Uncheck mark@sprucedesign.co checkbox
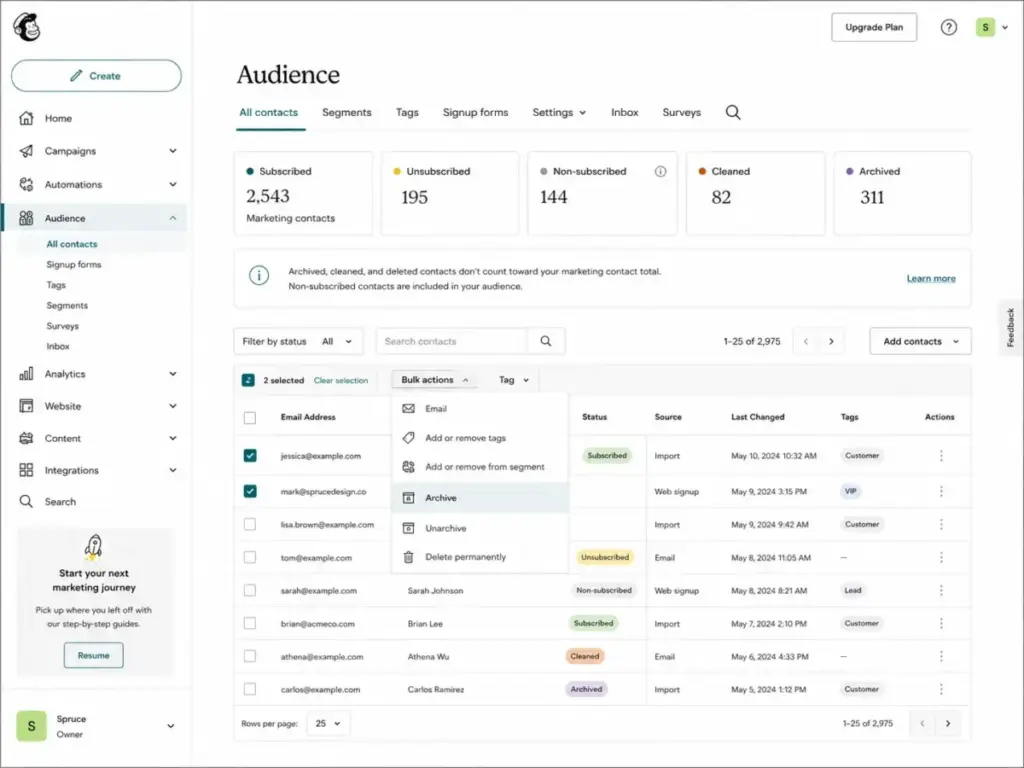Screen dimensions: 1024x768 tap(249, 491)
